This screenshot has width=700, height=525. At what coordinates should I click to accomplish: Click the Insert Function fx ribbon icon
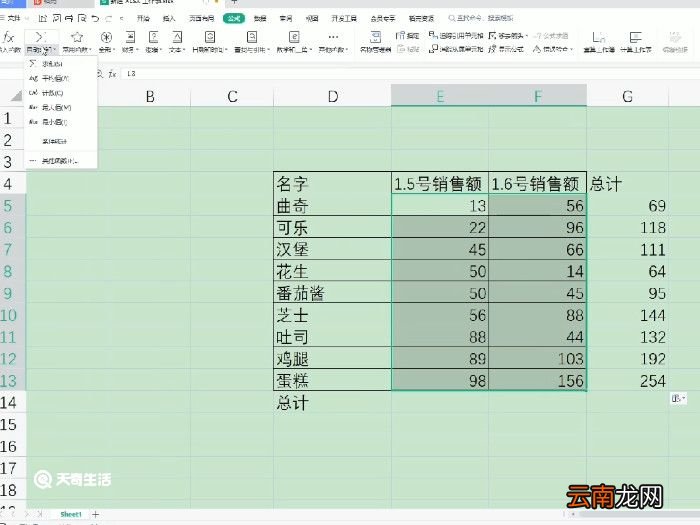[x=8, y=37]
